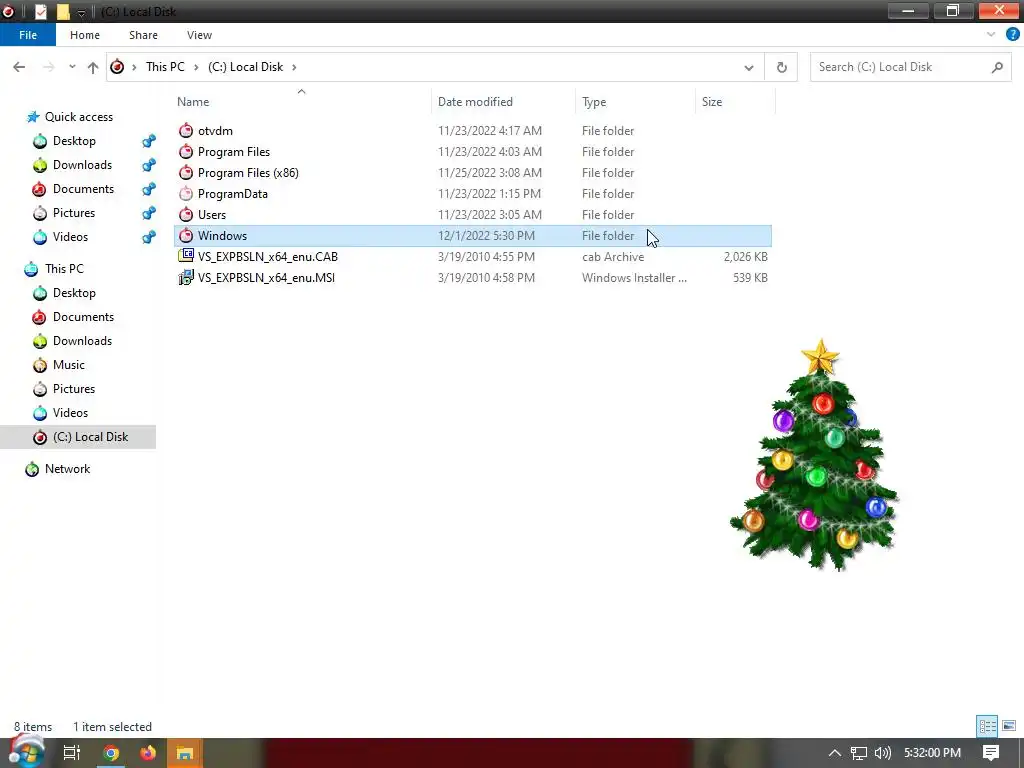The width and height of the screenshot is (1024, 768).
Task: Select Documents under This PC
Action: (83, 317)
